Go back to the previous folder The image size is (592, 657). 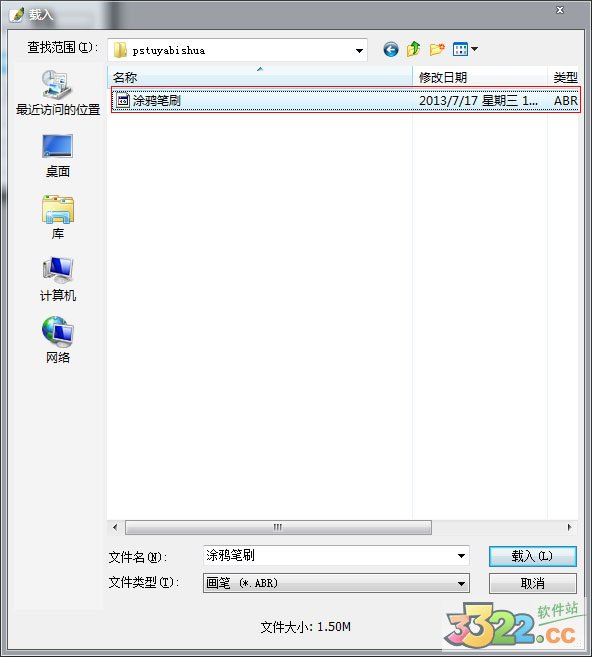[390, 50]
